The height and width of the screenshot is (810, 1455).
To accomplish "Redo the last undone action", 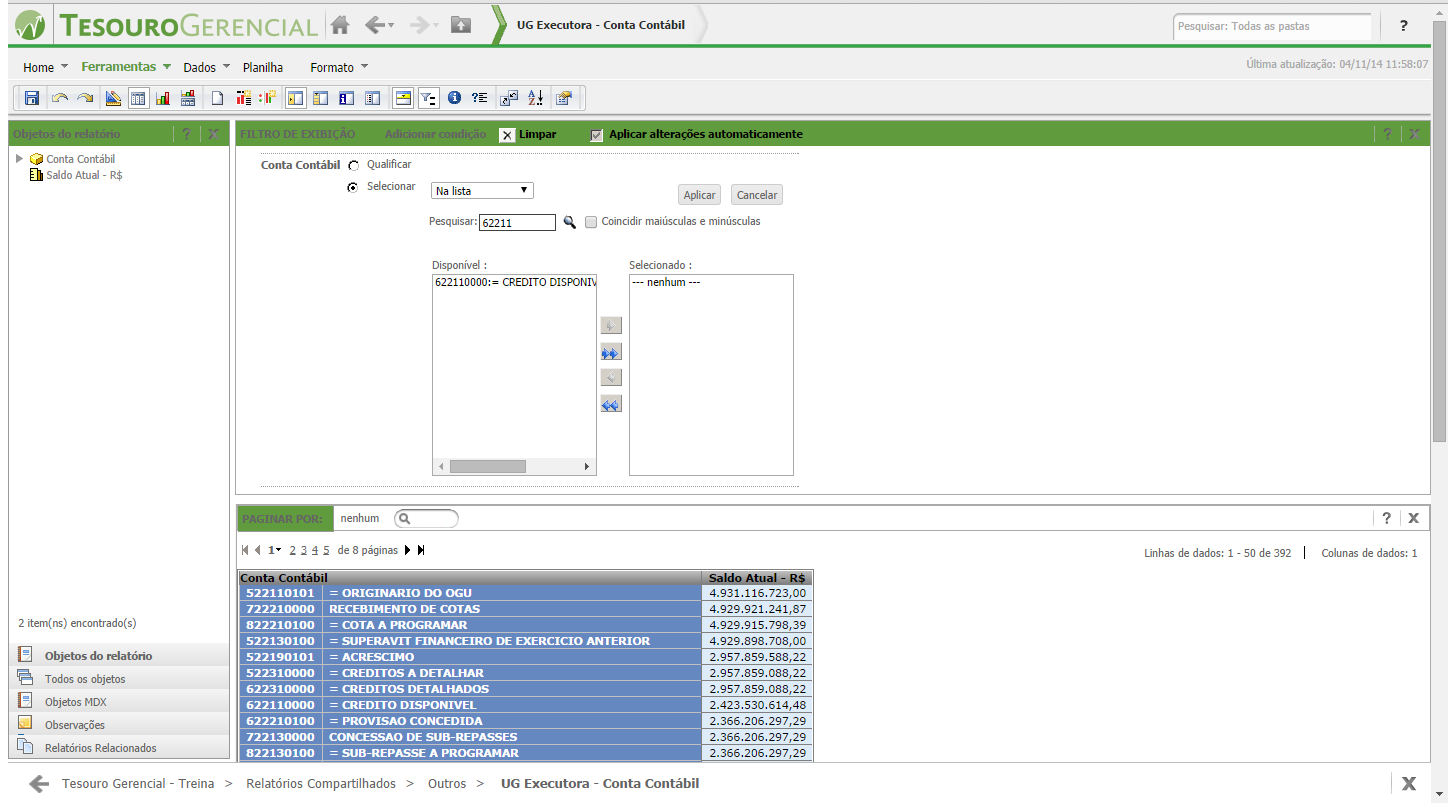I will (85, 98).
